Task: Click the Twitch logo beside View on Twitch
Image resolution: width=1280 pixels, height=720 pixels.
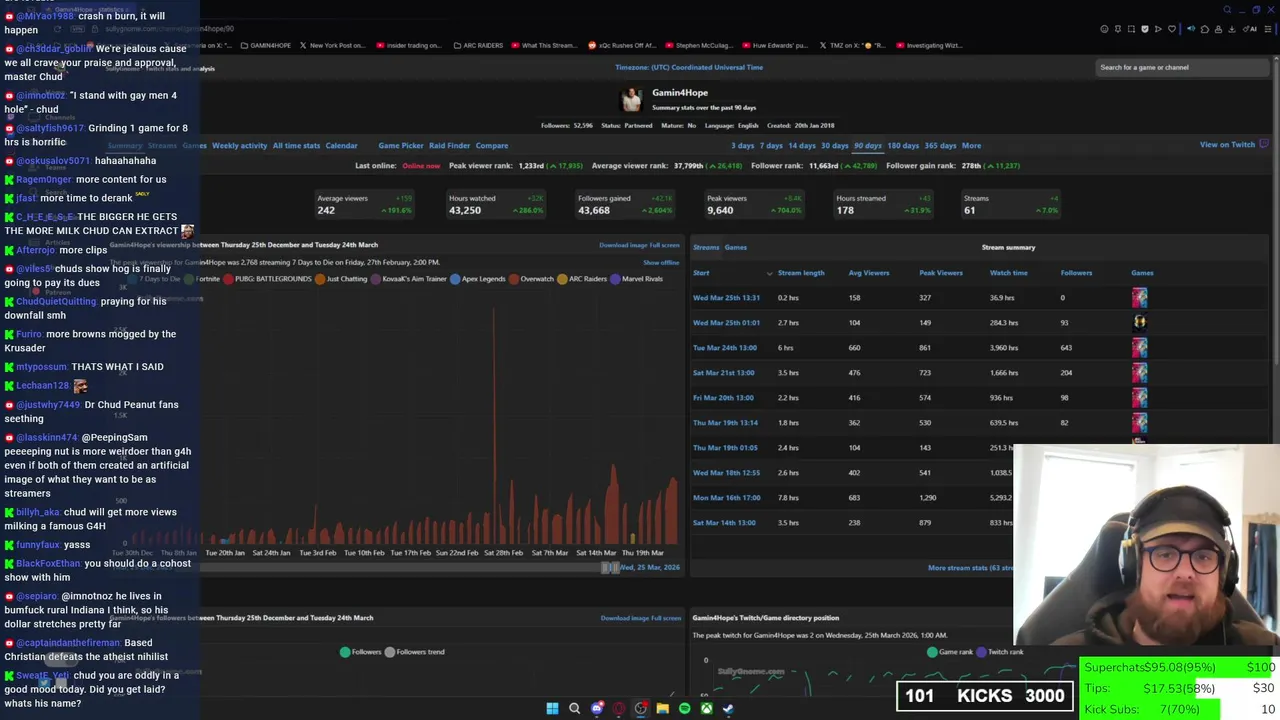Action: click(1264, 144)
